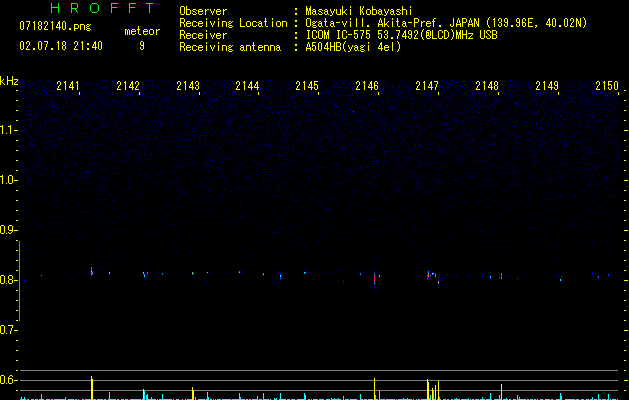The image size is (629, 400).
Task: Click the 2145 time axis label
Action: (307, 86)
